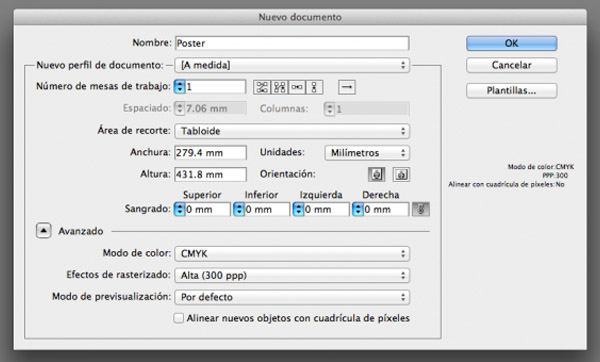This screenshot has width=600, height=362.
Task: Select arrange by column artboard icon
Action: 314,87
